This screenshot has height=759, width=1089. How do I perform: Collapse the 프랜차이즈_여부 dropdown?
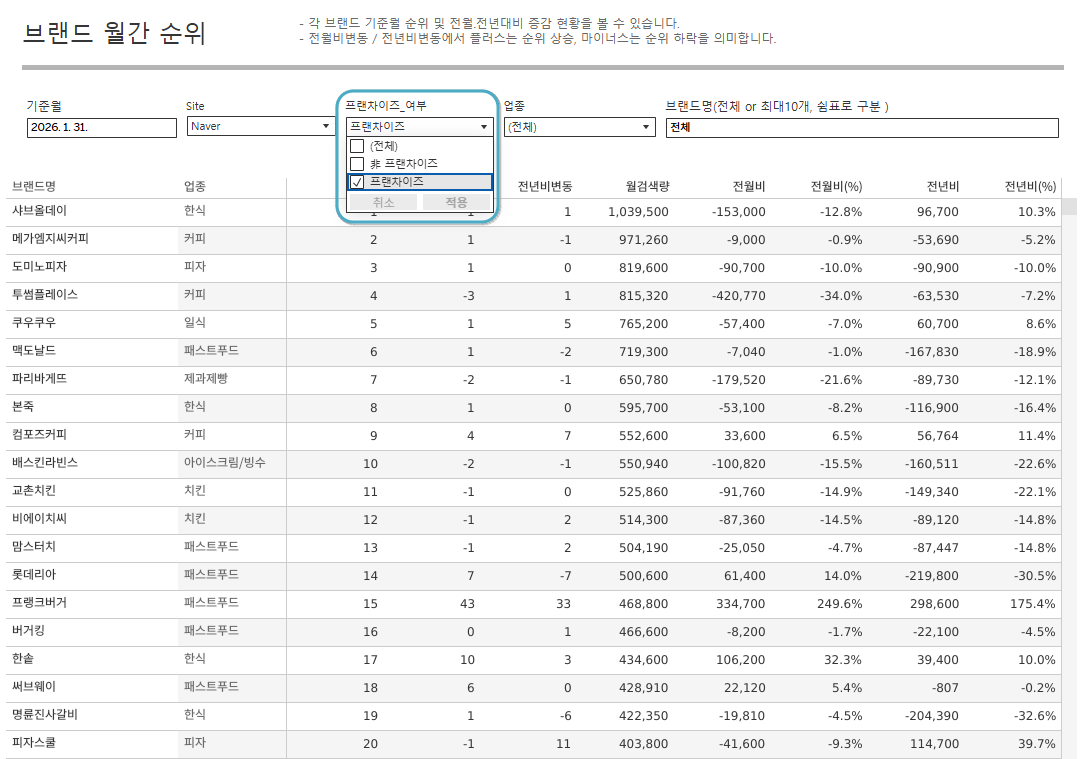click(484, 127)
